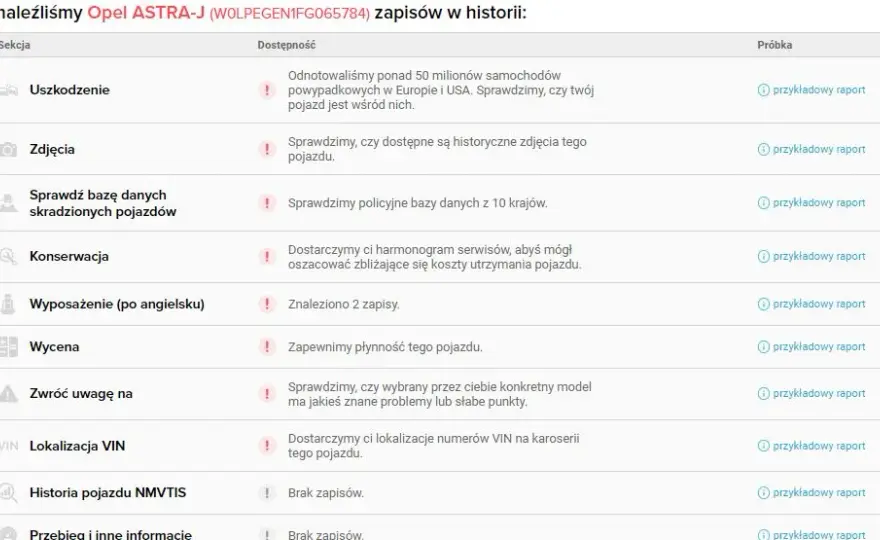This screenshot has width=880, height=540.
Task: Open przykładowy raport for Historia pojazdu NMVTIS
Action: coord(812,493)
